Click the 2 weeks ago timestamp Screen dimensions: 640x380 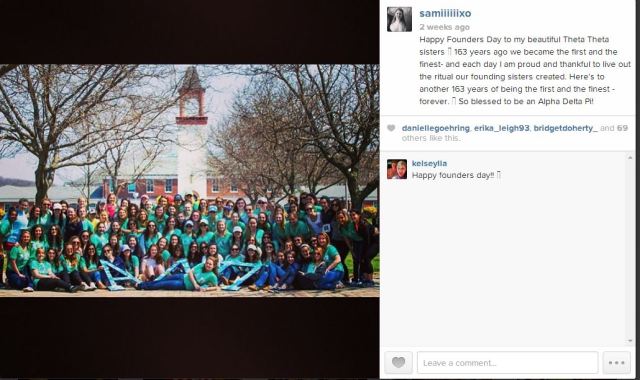click(x=444, y=27)
